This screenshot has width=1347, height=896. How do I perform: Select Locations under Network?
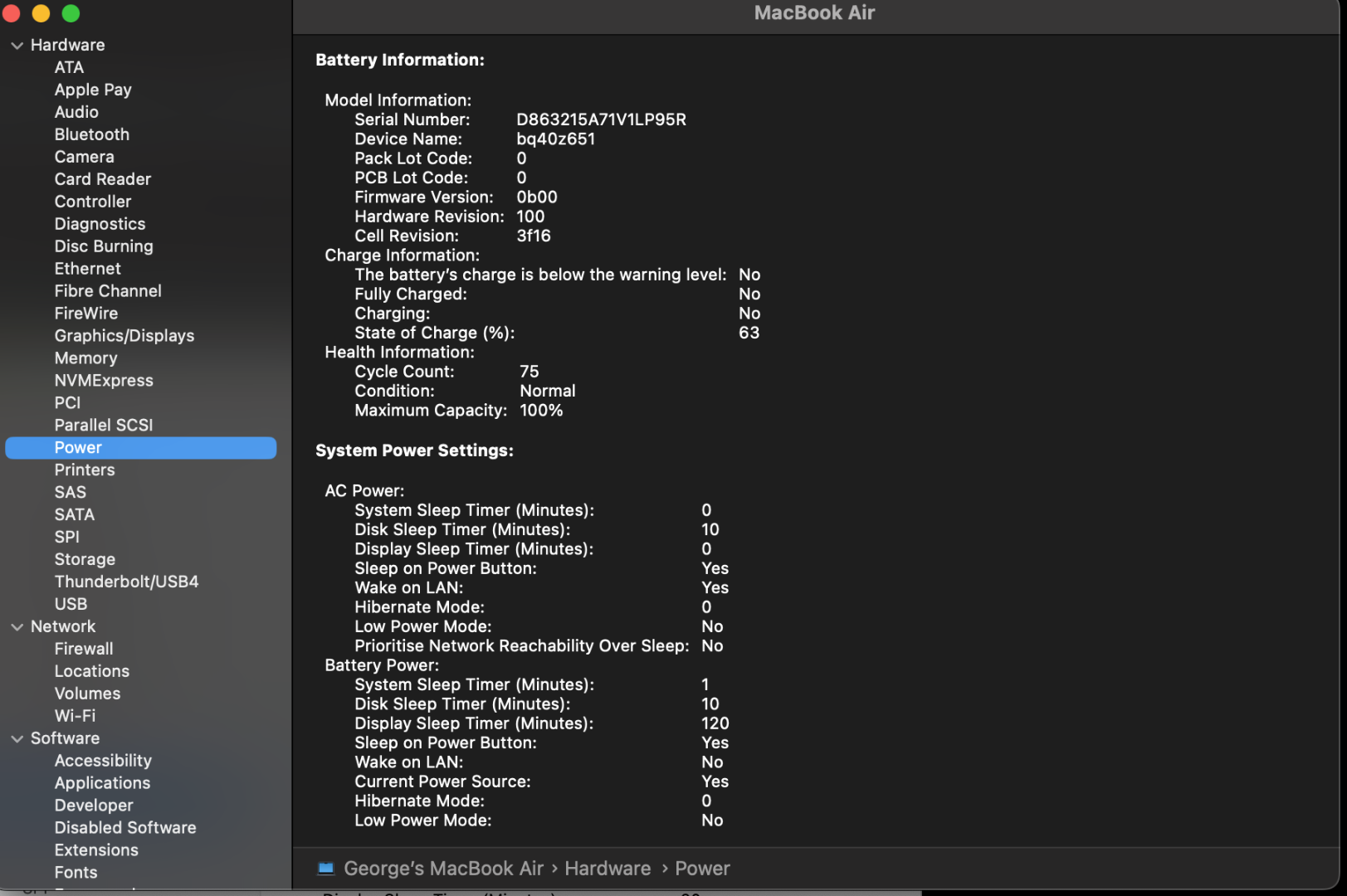pos(92,672)
